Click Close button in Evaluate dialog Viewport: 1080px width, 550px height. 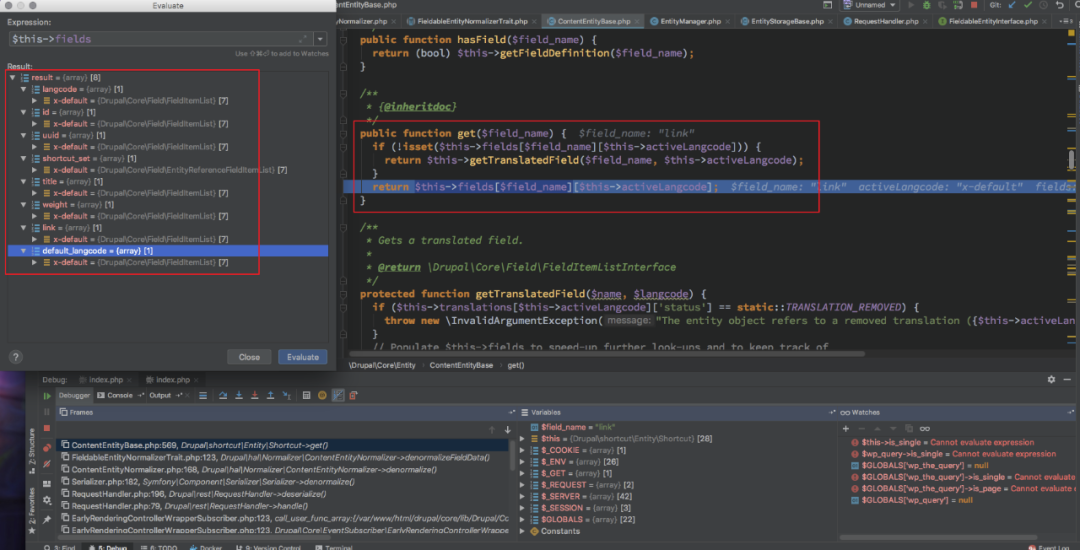[x=249, y=357]
